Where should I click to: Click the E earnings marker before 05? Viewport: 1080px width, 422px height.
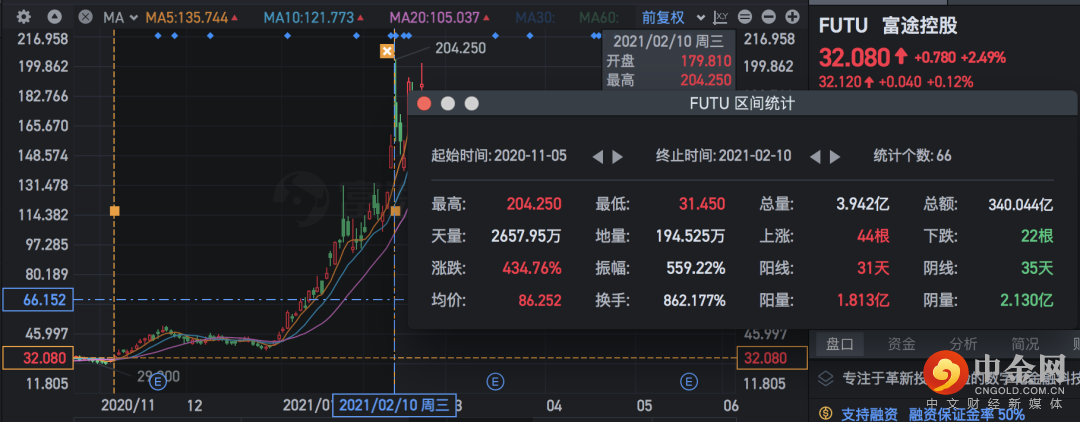pyautogui.click(x=688, y=380)
